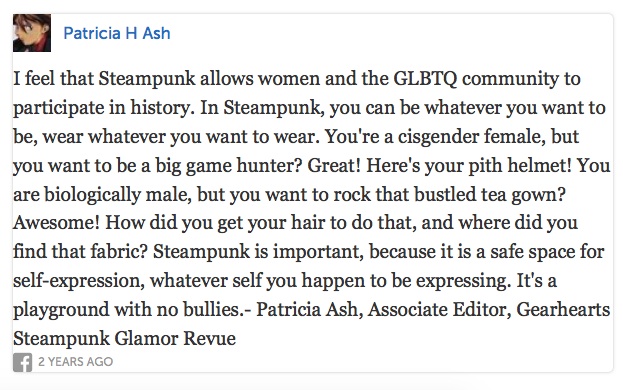Click the 2 YEARS AGO timestamp
The width and height of the screenshot is (623, 390).
point(75,362)
